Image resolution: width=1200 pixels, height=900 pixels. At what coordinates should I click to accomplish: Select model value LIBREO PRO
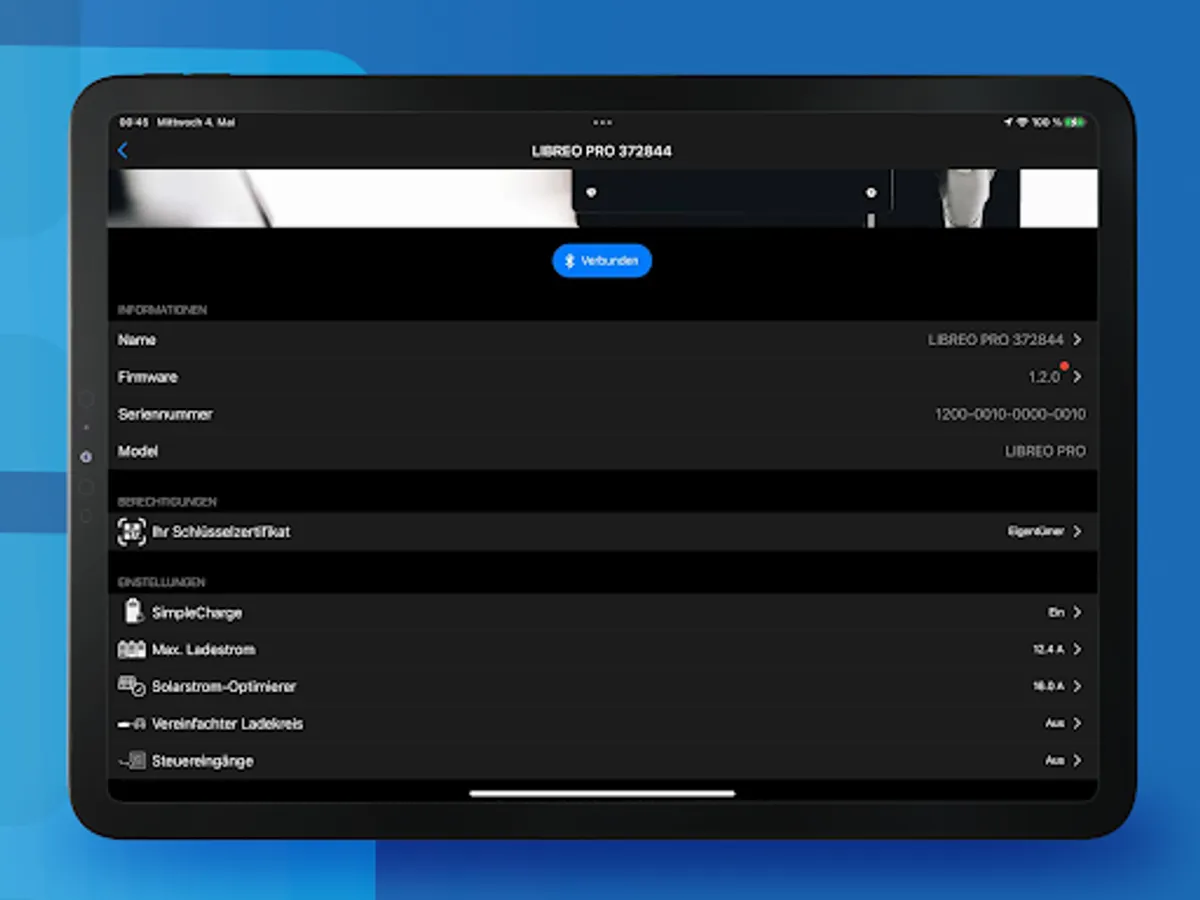[x=1045, y=452]
